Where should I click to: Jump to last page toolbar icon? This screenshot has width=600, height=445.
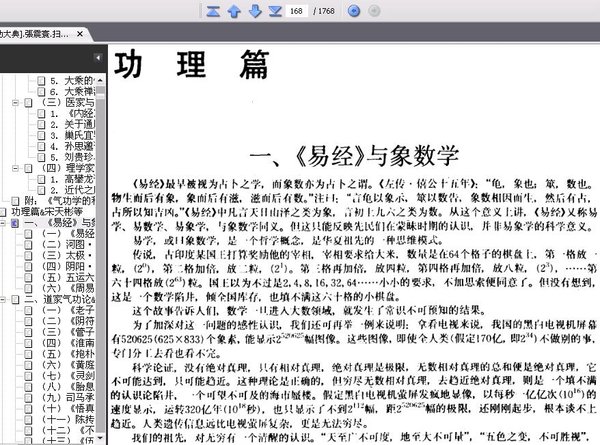275,11
